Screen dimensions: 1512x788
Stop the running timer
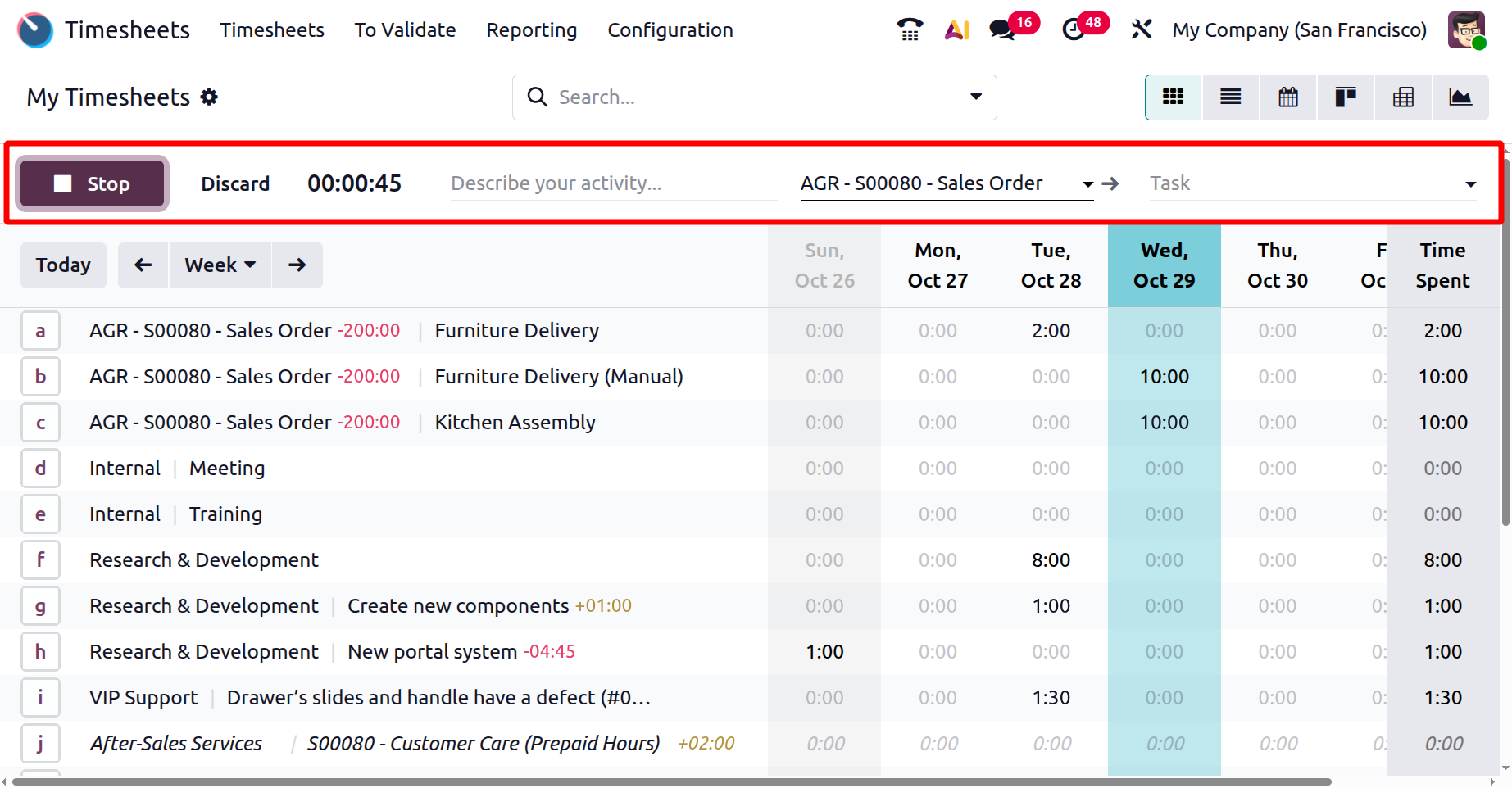pos(93,184)
